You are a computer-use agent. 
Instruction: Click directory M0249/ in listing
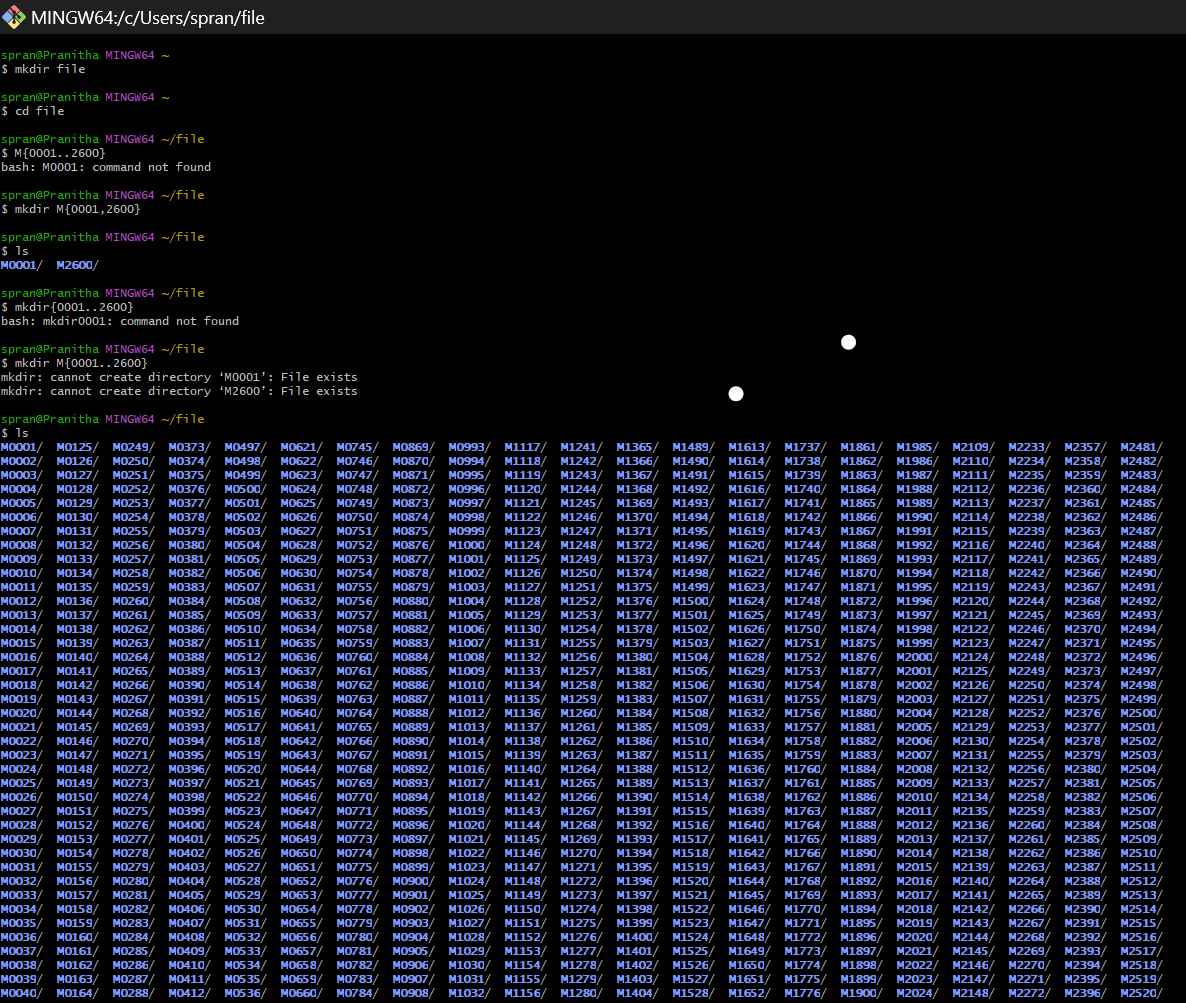point(133,447)
